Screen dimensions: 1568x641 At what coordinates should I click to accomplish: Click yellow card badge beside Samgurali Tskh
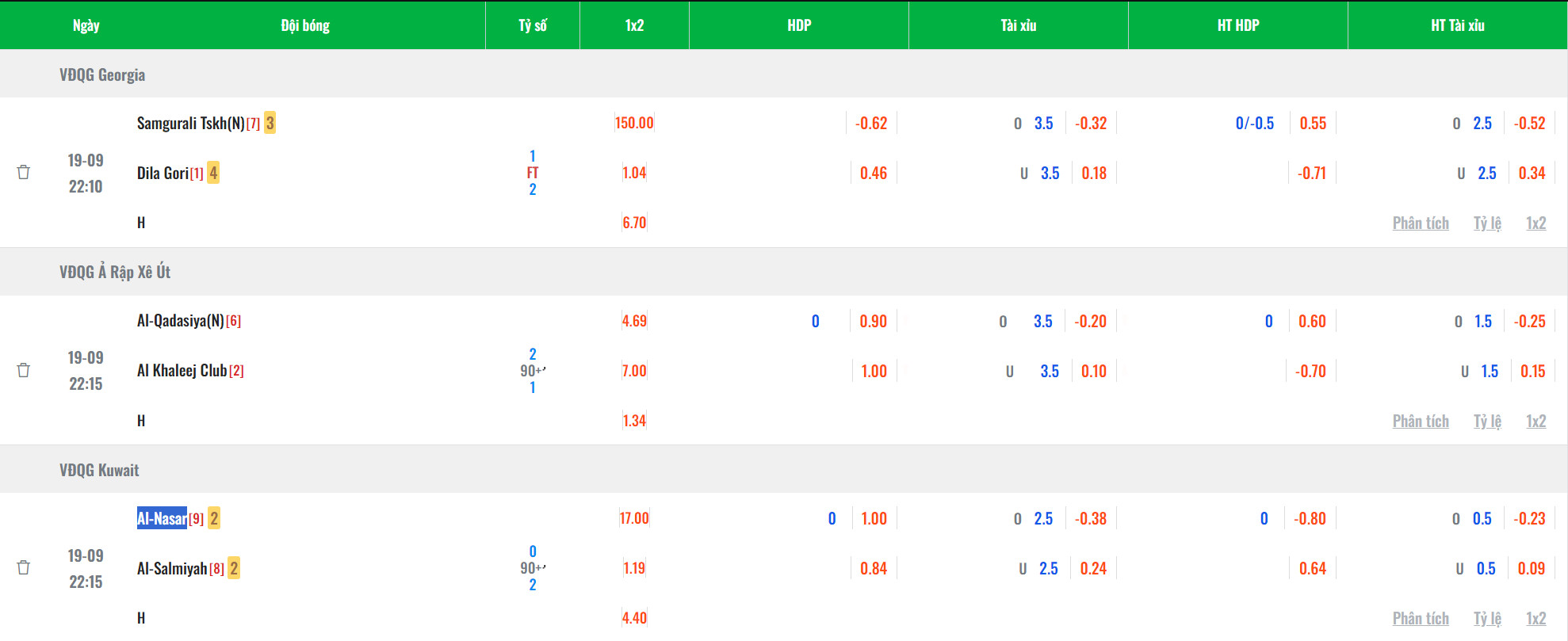pyautogui.click(x=270, y=123)
